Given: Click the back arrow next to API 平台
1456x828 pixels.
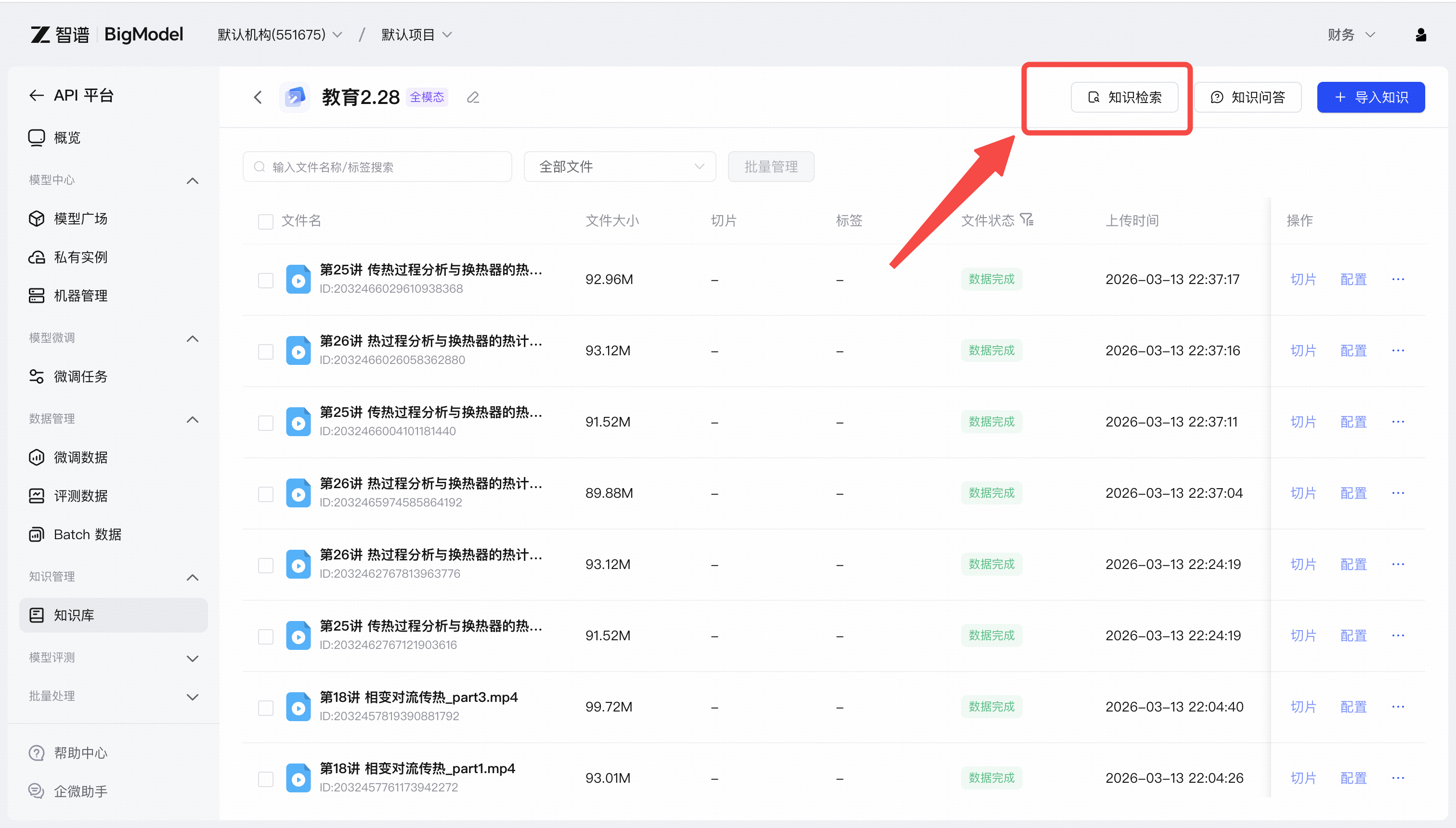Looking at the screenshot, I should (x=37, y=95).
